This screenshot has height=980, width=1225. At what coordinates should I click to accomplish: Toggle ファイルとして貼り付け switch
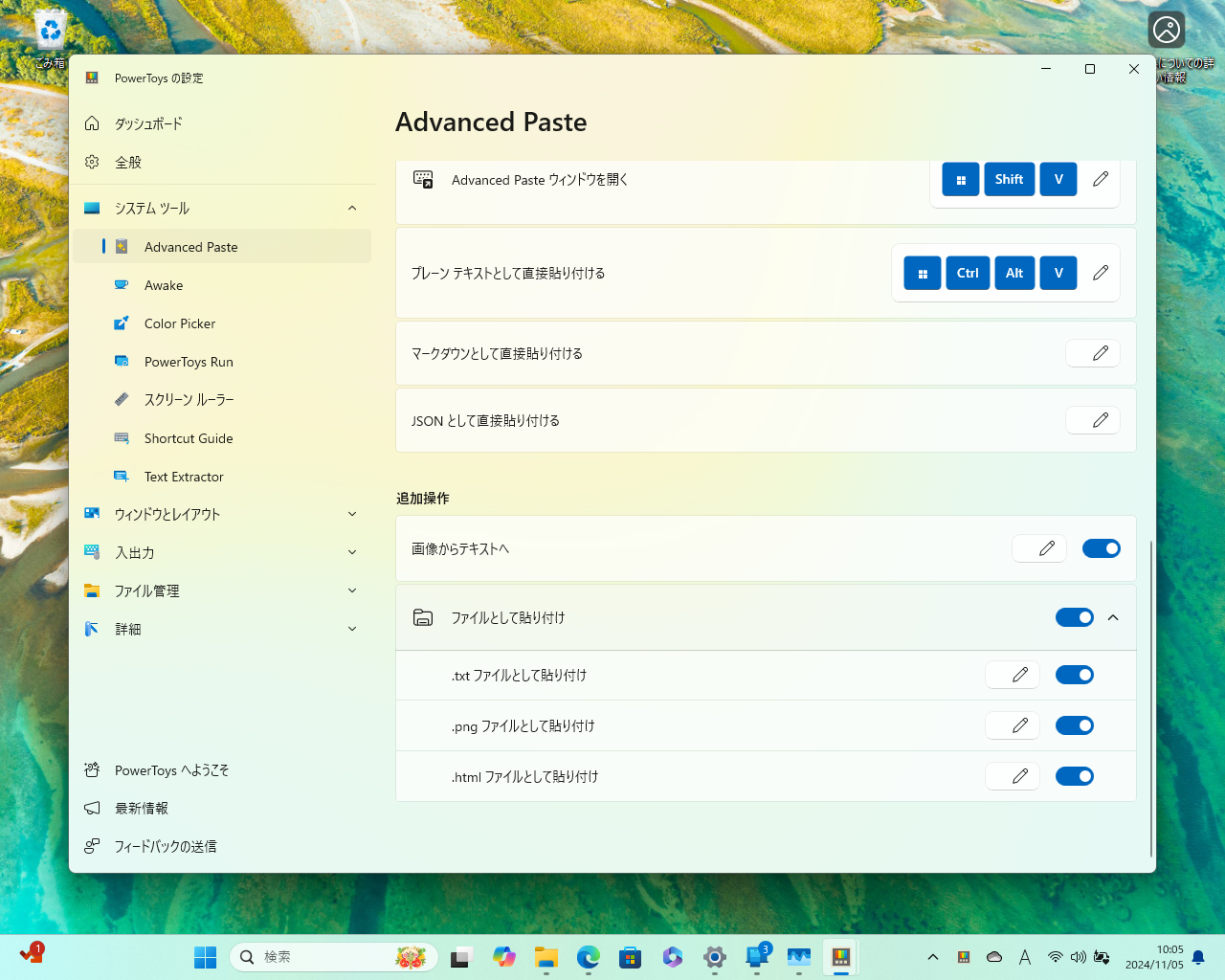(x=1075, y=617)
